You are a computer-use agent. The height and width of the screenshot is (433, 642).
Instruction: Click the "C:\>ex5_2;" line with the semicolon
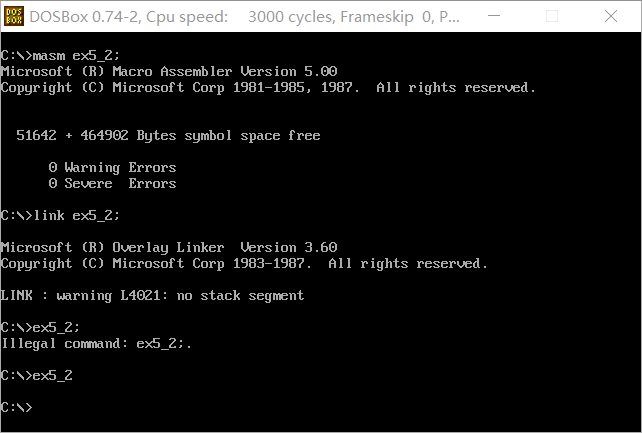pos(40,328)
